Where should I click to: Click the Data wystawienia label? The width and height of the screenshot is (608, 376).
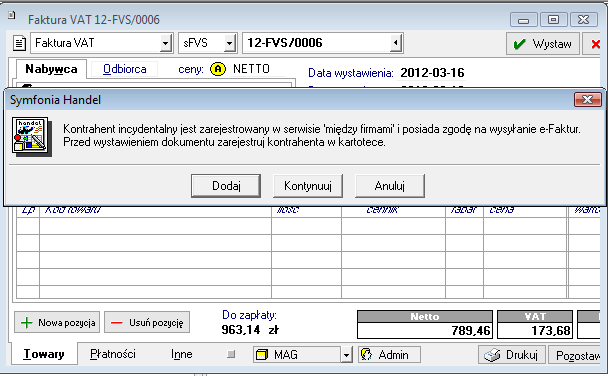point(351,73)
